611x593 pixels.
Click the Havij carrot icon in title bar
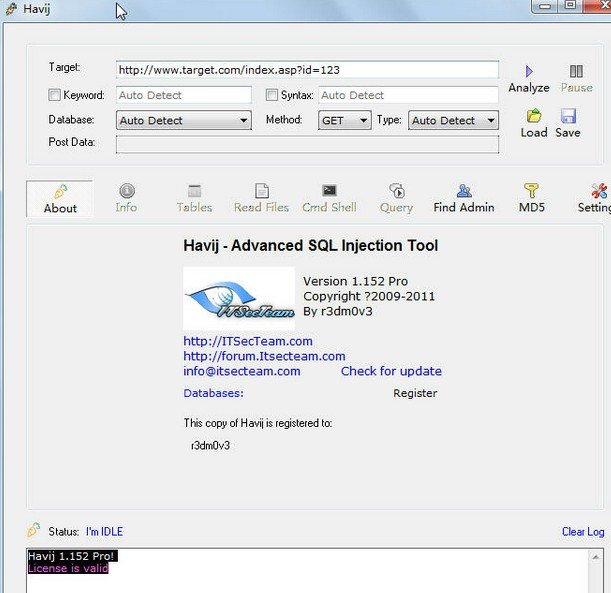point(11,9)
